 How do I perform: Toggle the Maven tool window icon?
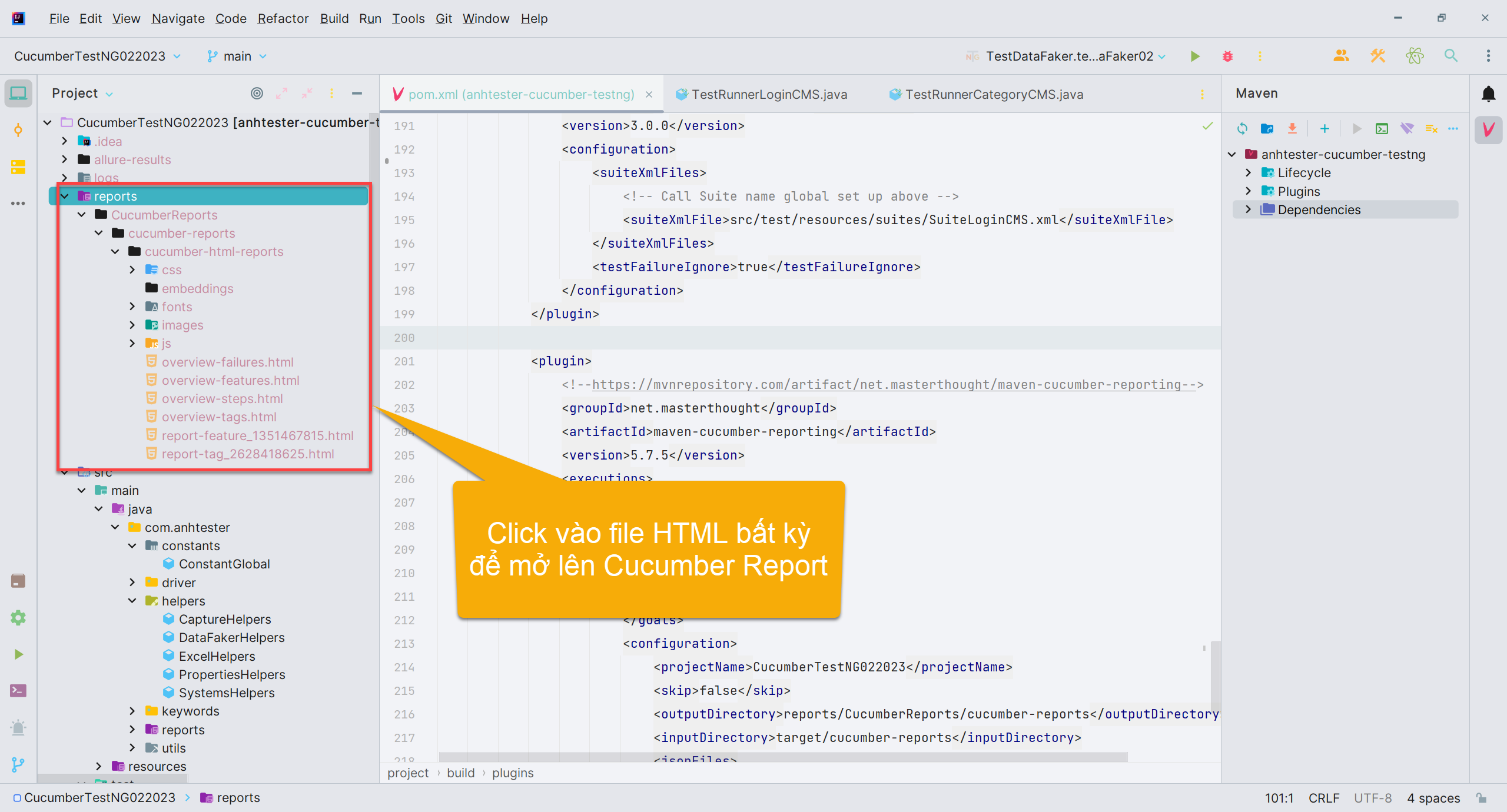pyautogui.click(x=1488, y=130)
